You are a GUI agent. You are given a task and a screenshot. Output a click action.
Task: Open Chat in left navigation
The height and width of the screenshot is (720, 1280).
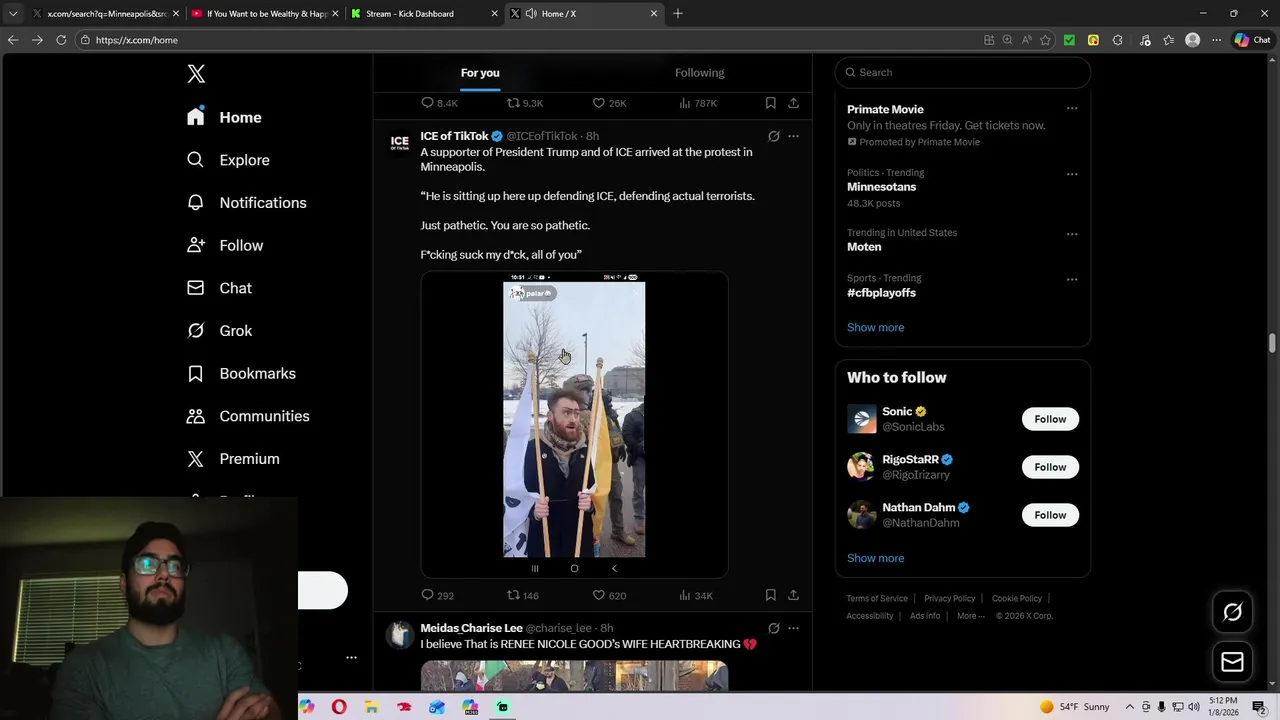(x=219, y=288)
